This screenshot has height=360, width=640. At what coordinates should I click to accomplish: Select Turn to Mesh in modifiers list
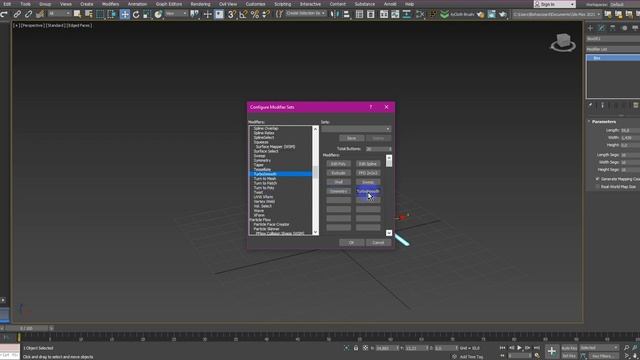(x=265, y=179)
